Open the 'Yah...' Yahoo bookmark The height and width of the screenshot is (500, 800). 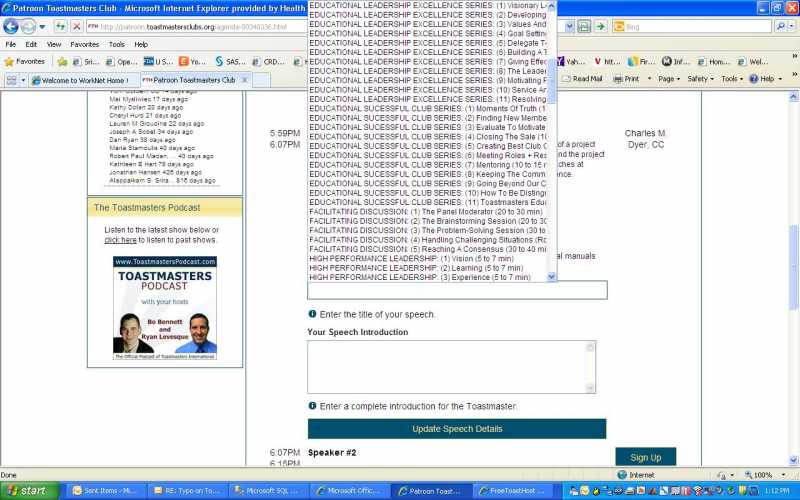(570, 62)
